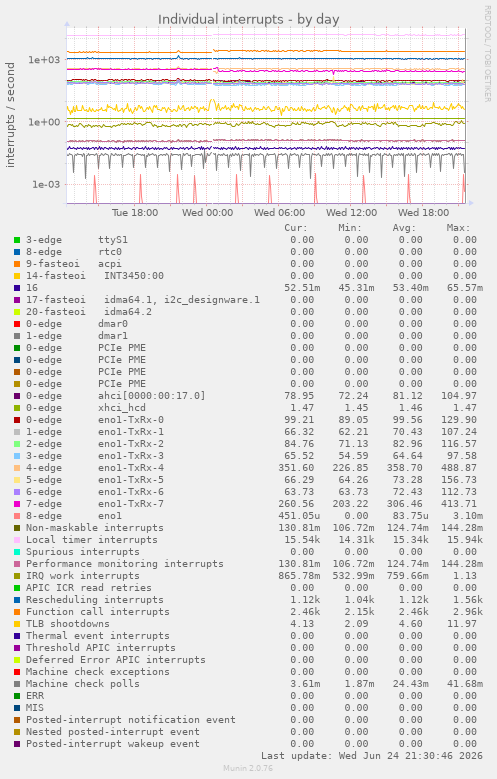Click Posted-interrupt notification event label
This screenshot has width=497, height=779.
click(x=131, y=720)
